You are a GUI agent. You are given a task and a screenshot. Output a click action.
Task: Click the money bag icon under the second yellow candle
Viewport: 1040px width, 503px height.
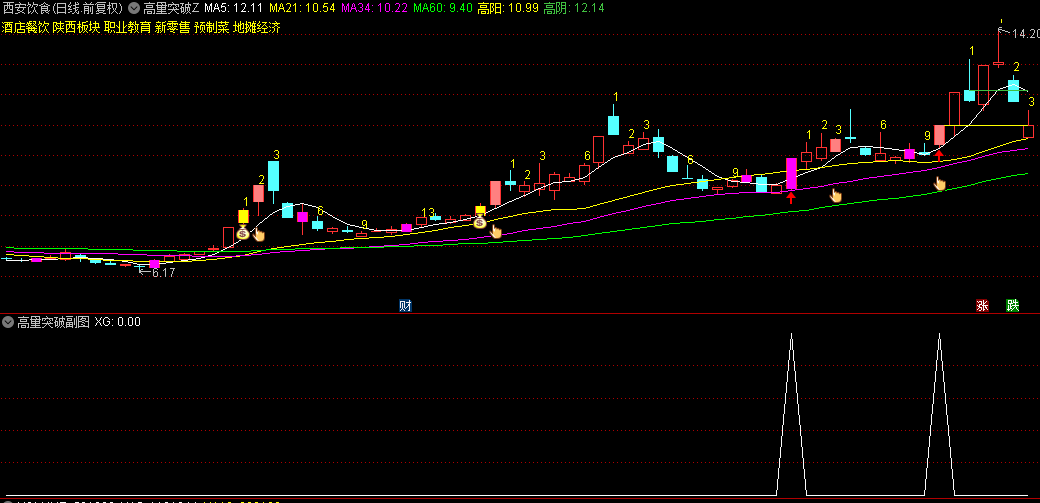pos(480,221)
